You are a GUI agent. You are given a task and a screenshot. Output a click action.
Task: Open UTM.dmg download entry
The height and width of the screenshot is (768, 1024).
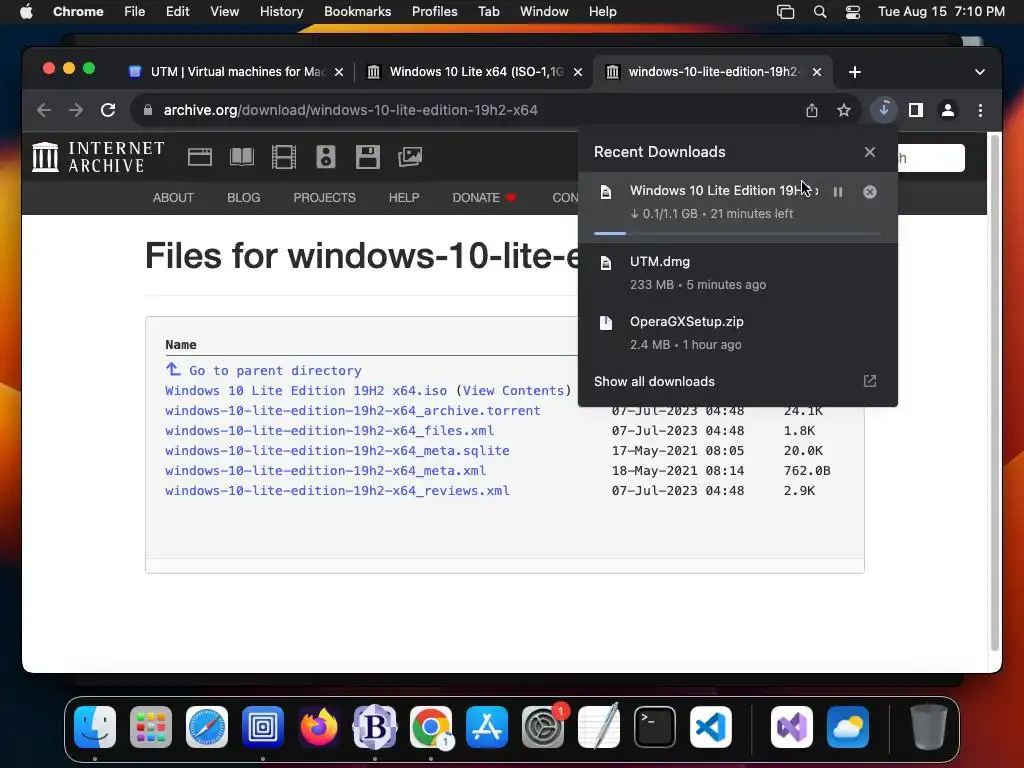[738, 273]
